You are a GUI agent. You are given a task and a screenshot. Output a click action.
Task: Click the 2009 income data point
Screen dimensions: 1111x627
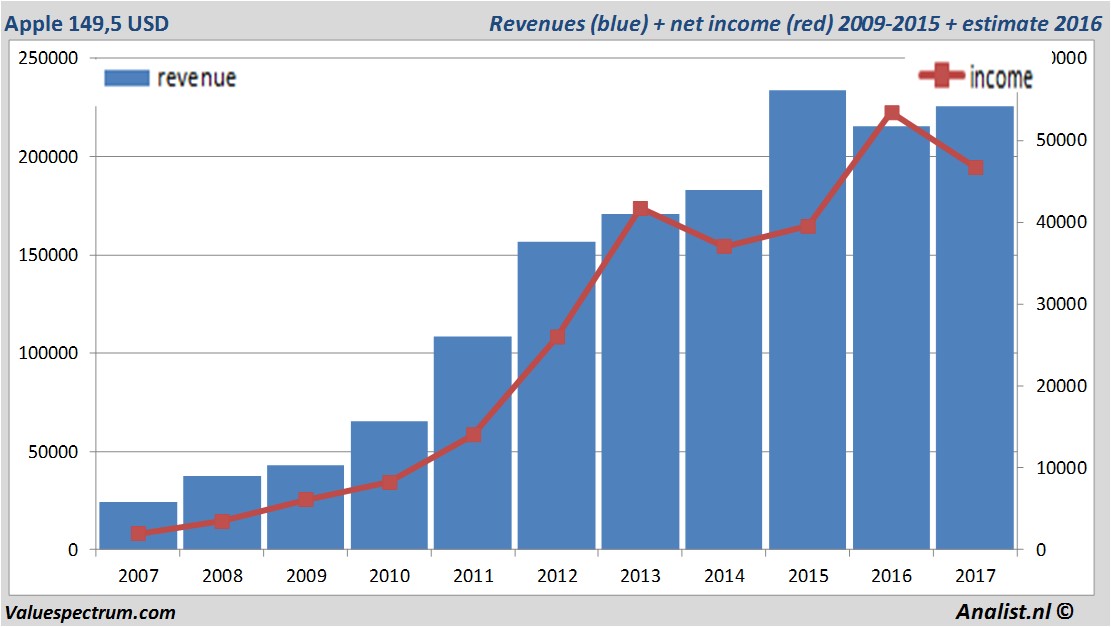(305, 499)
